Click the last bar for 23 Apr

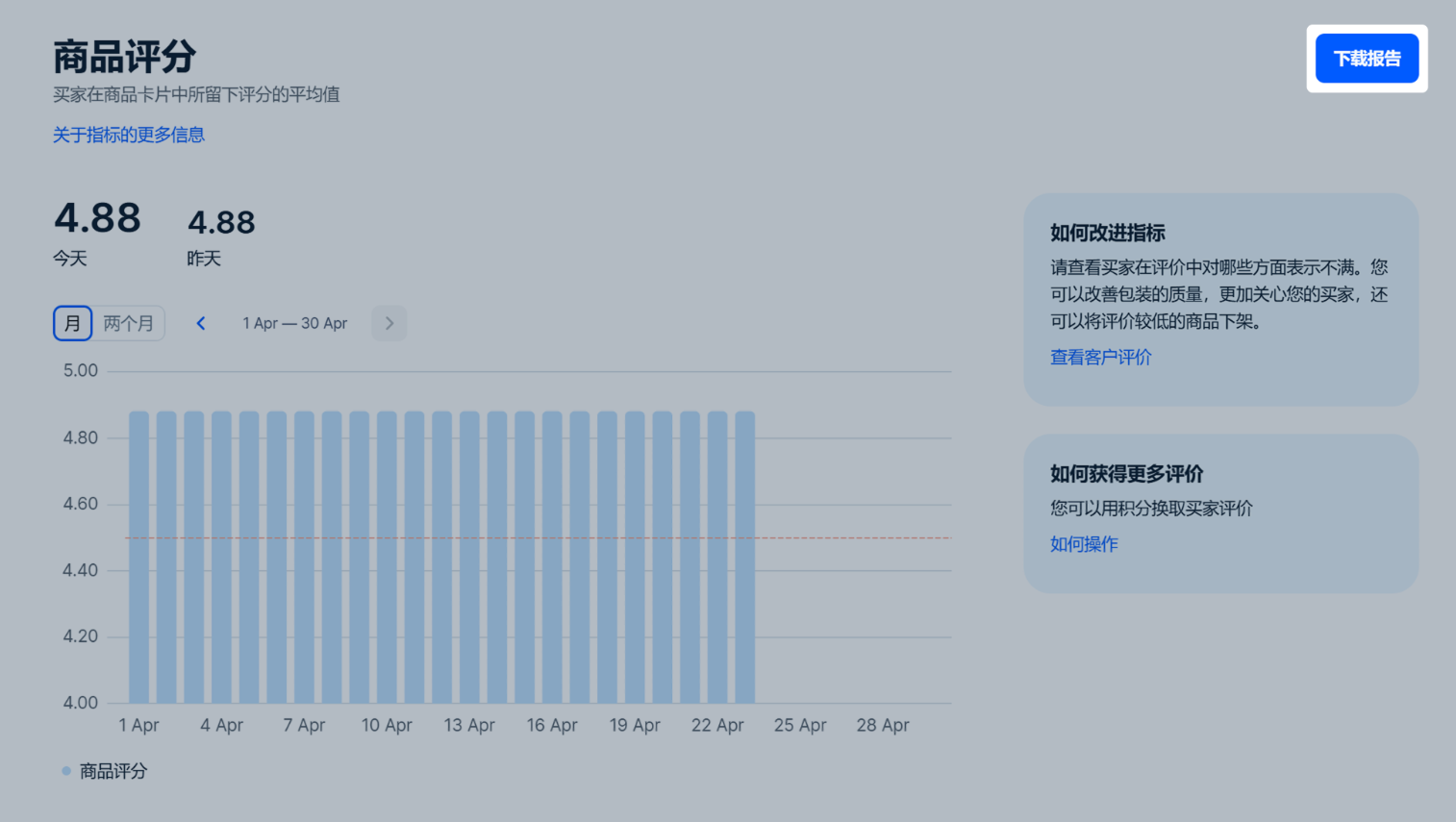click(x=745, y=558)
